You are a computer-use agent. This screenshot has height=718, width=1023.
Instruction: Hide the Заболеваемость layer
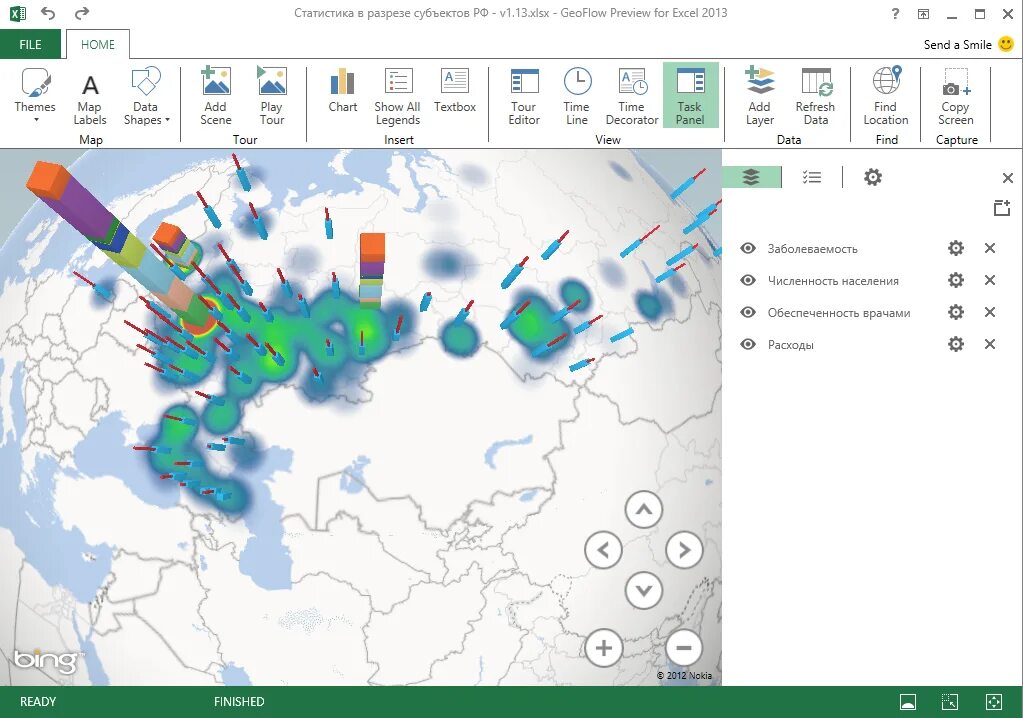point(748,248)
